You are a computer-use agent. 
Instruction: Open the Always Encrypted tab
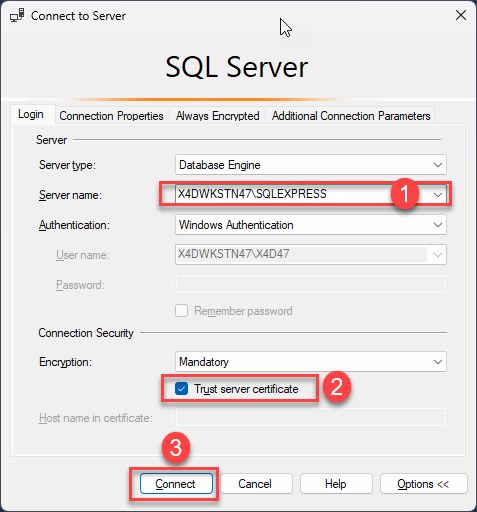click(217, 116)
